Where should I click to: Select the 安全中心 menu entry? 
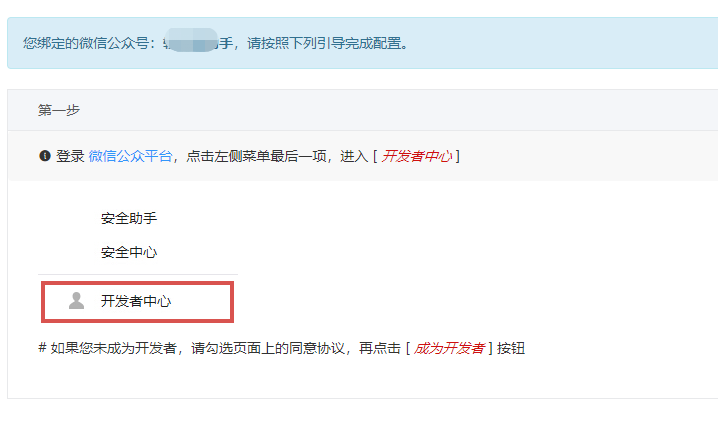click(129, 252)
